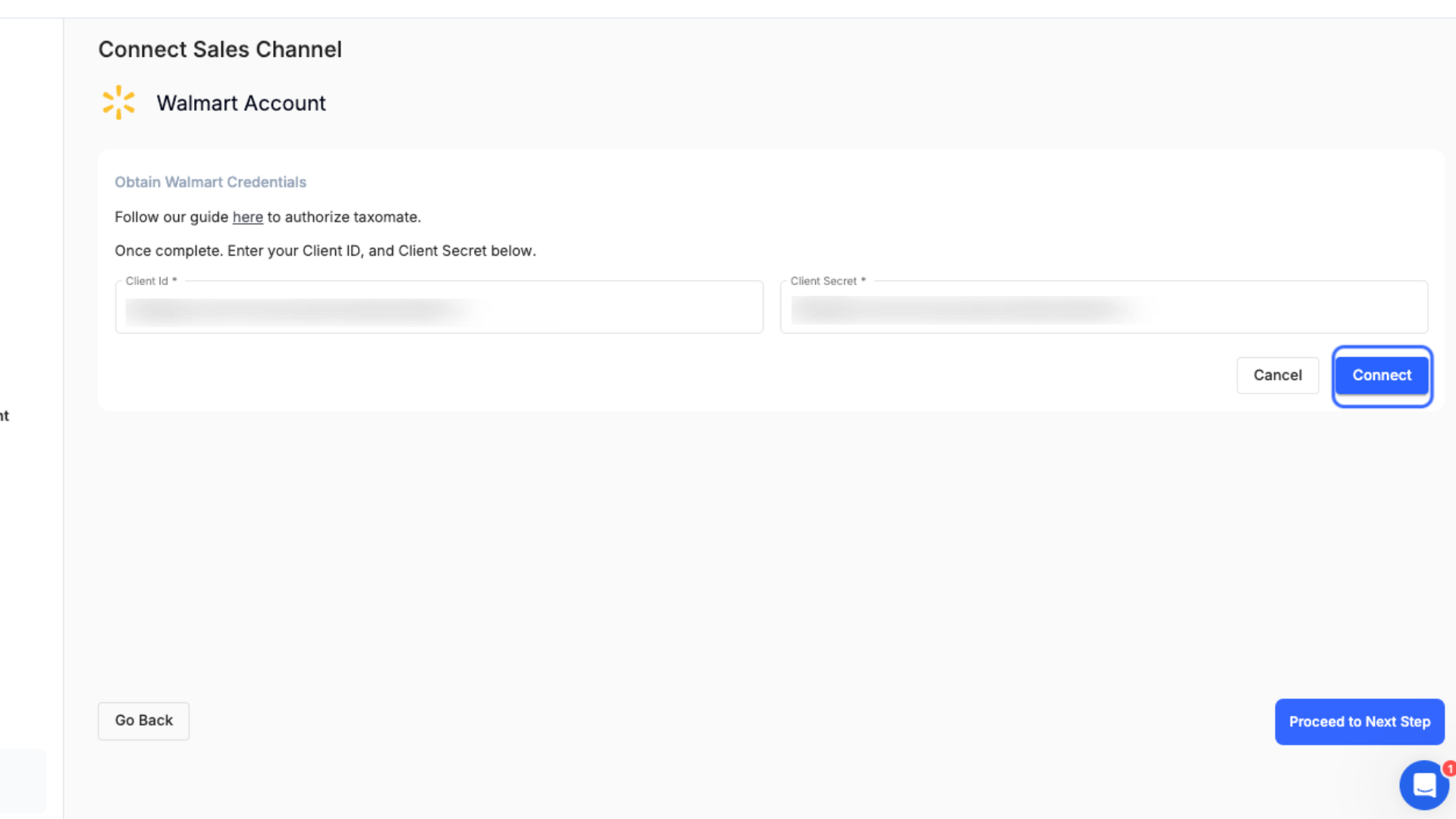Click the Walmart spark logo icon

[118, 102]
